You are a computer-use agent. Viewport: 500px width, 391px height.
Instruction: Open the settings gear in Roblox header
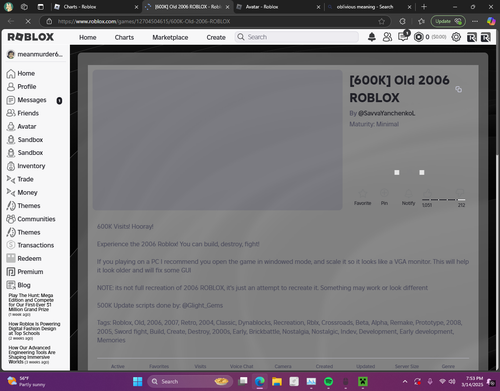tap(456, 37)
